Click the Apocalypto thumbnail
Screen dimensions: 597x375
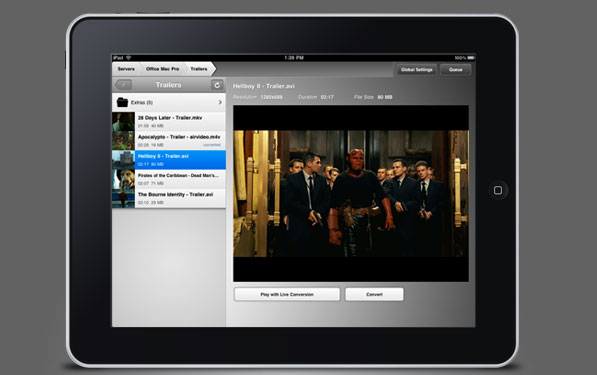pyautogui.click(x=123, y=140)
